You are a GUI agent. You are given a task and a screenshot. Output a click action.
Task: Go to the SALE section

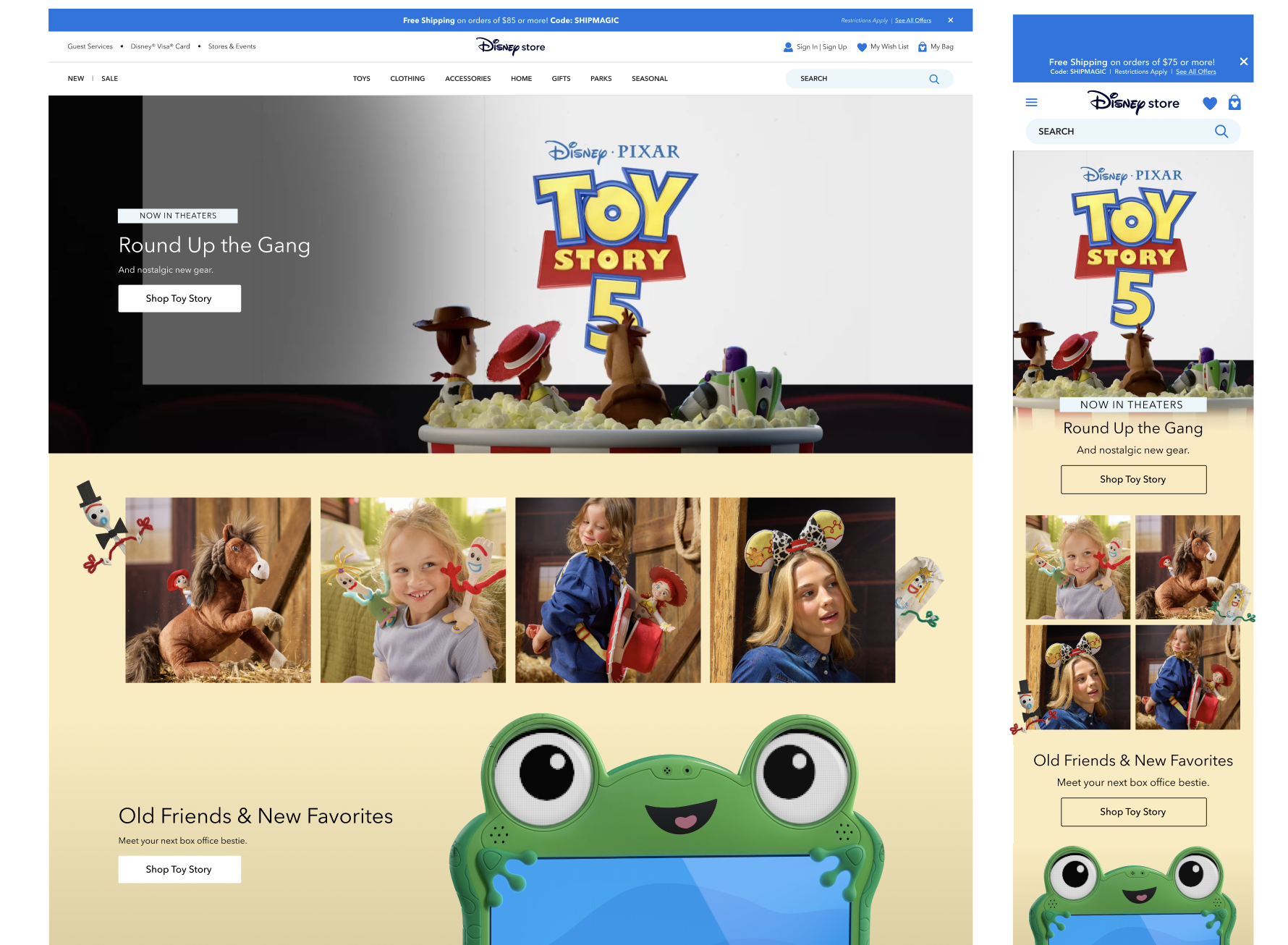[x=110, y=79]
